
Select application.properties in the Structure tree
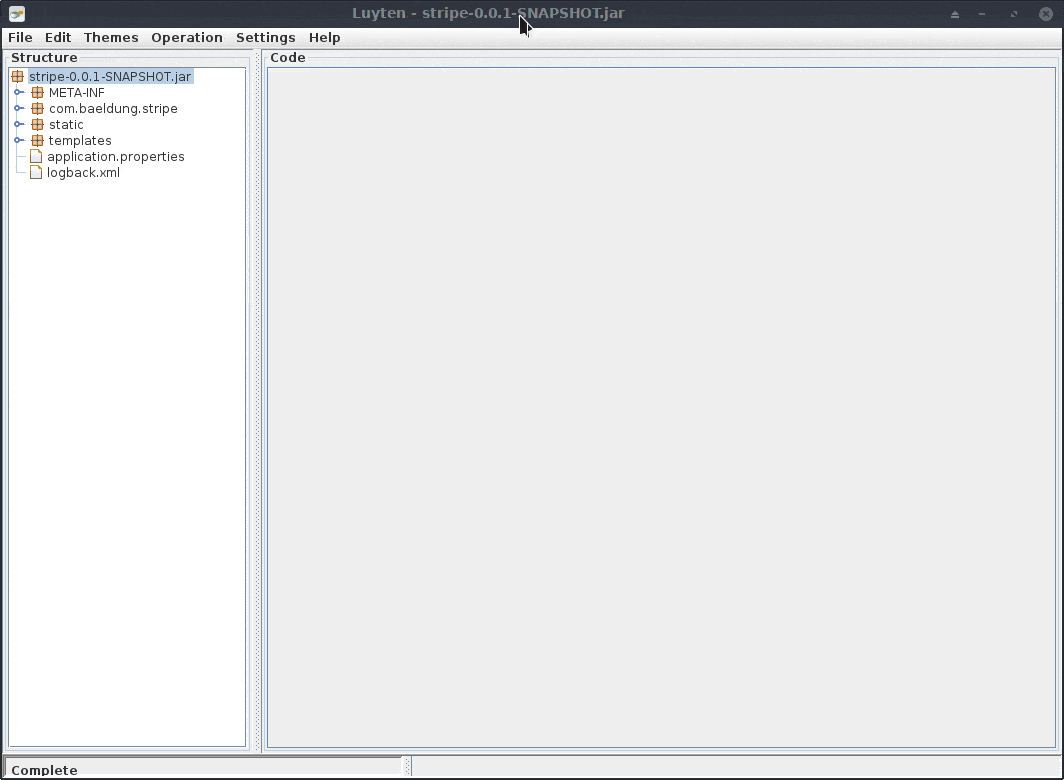116,156
